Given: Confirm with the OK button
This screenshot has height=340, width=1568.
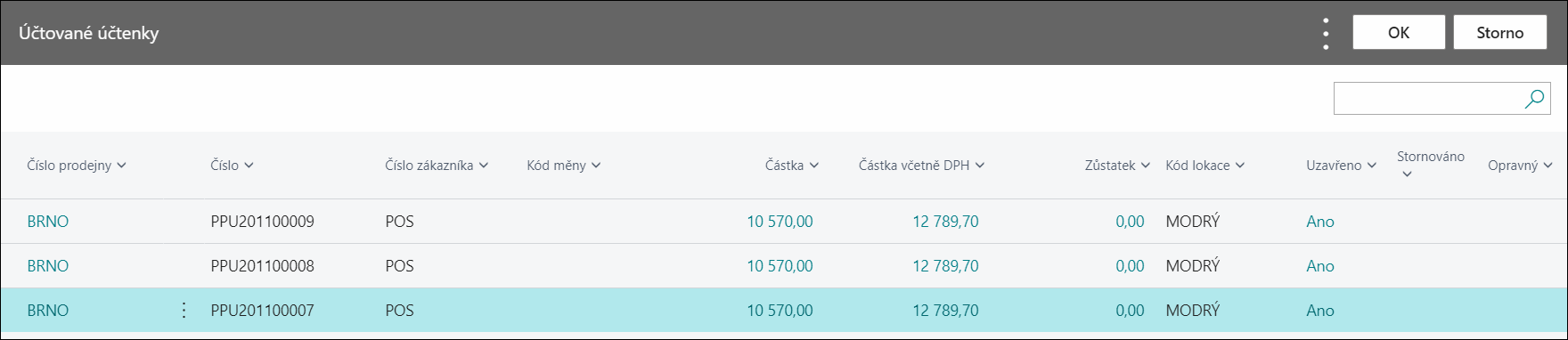Looking at the screenshot, I should tap(1399, 33).
